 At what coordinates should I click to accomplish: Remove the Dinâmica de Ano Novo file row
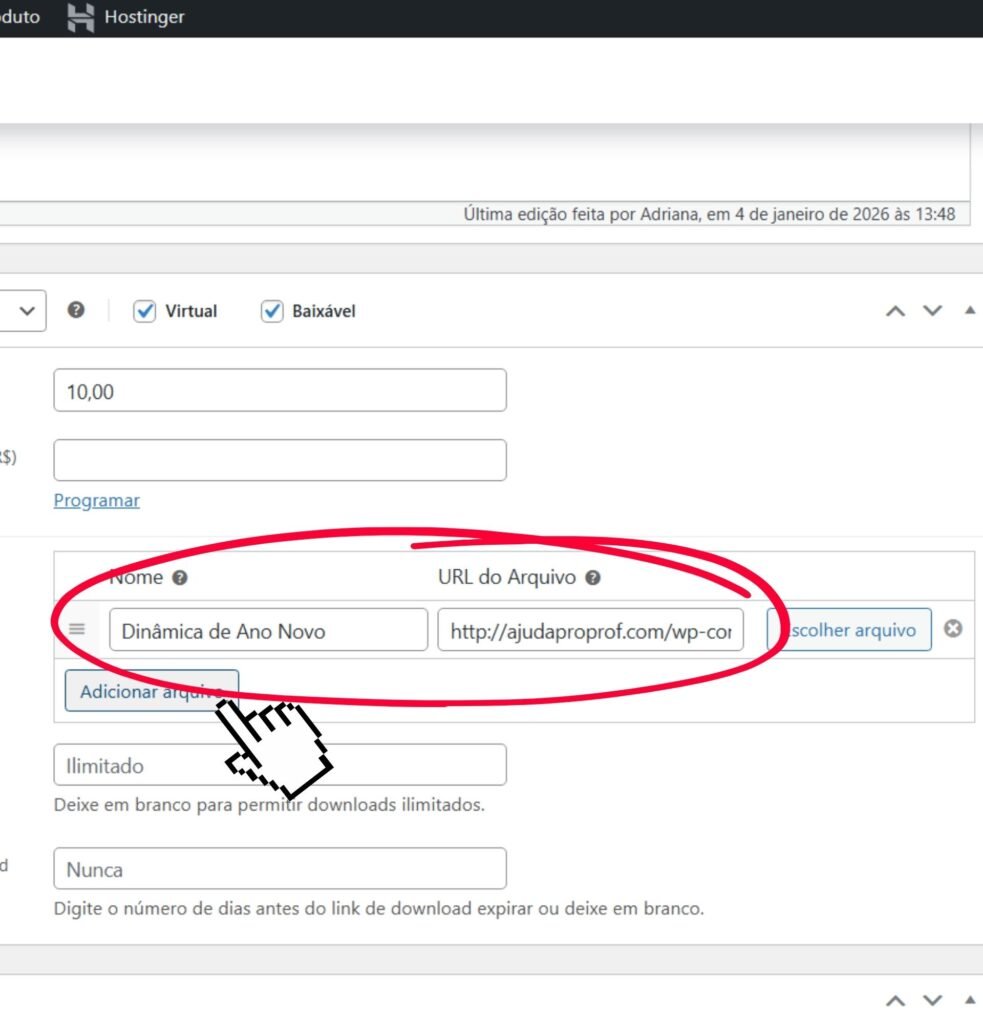(954, 629)
